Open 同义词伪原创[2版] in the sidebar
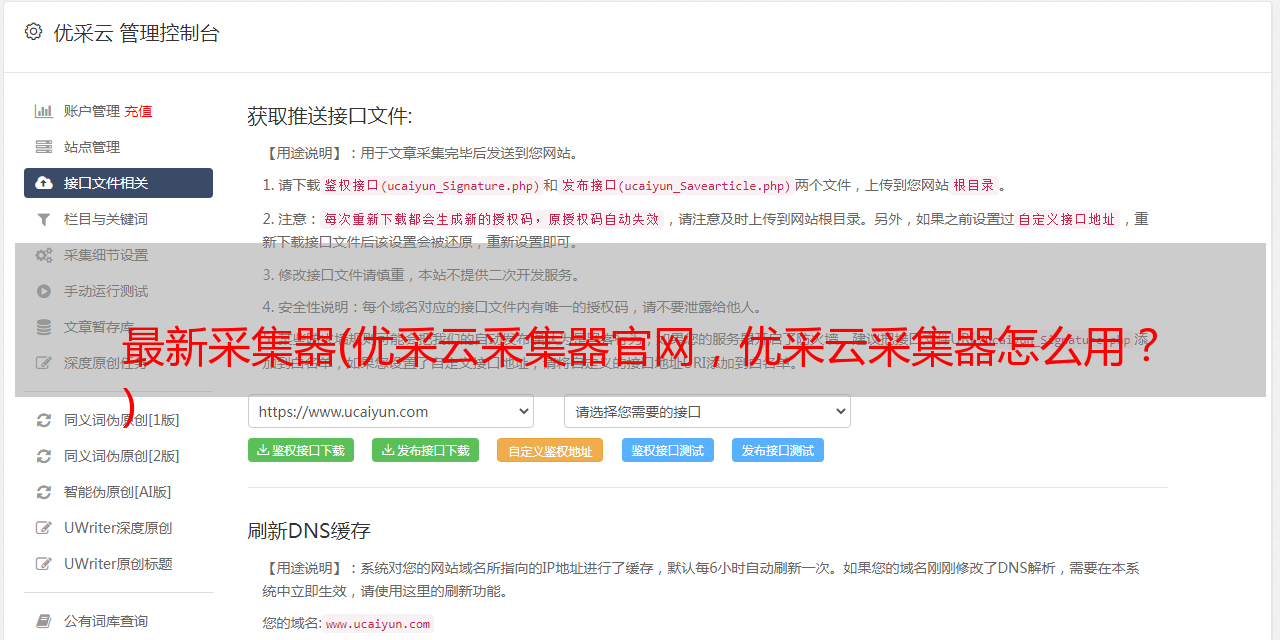Viewport: 1280px width, 640px height. click(x=121, y=456)
